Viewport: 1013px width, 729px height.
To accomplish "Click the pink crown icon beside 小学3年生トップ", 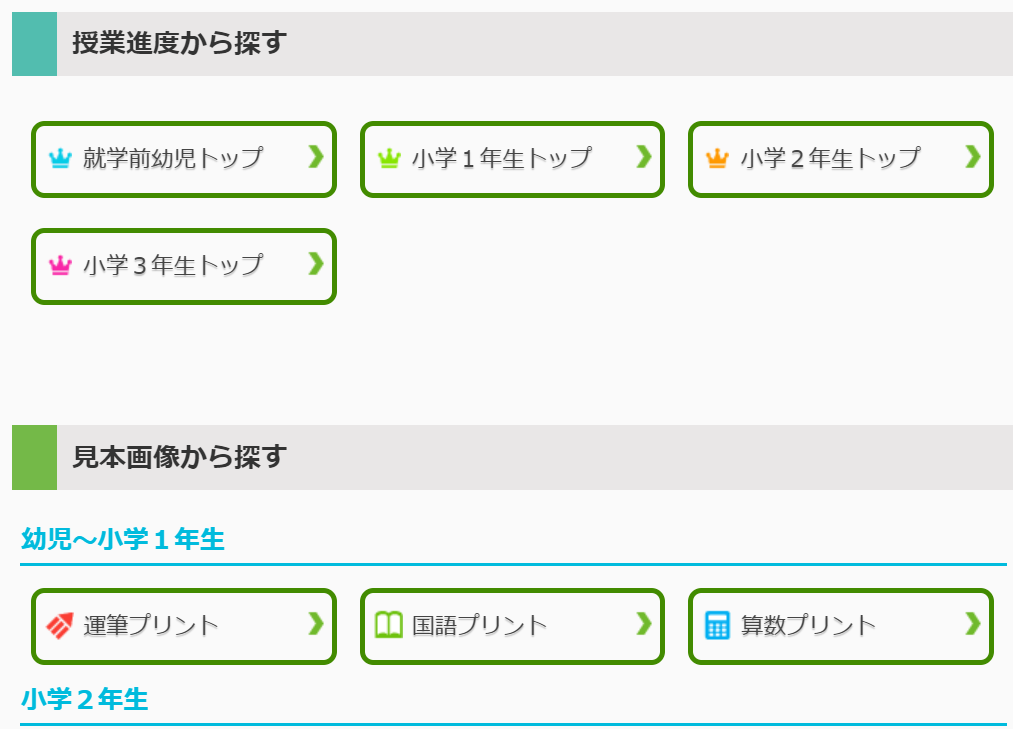I will pos(60,265).
